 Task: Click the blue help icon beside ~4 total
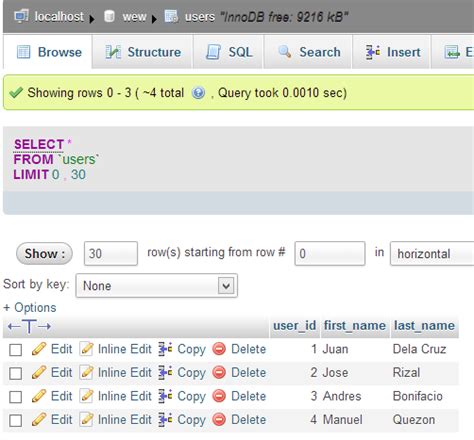pyautogui.click(x=198, y=93)
